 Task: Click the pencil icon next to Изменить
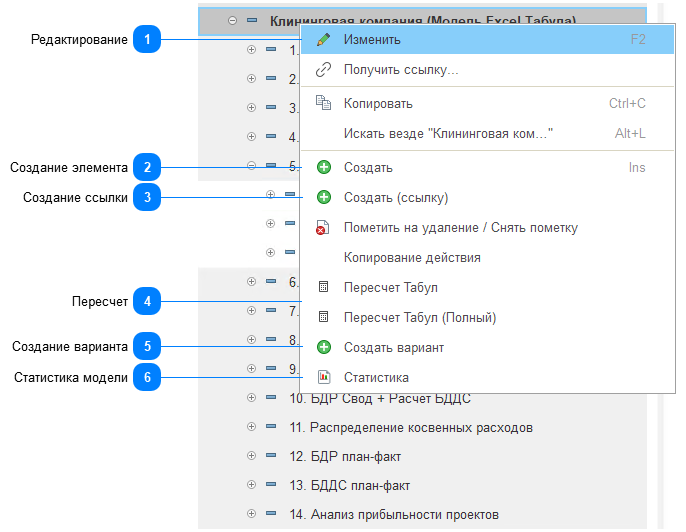click(323, 39)
